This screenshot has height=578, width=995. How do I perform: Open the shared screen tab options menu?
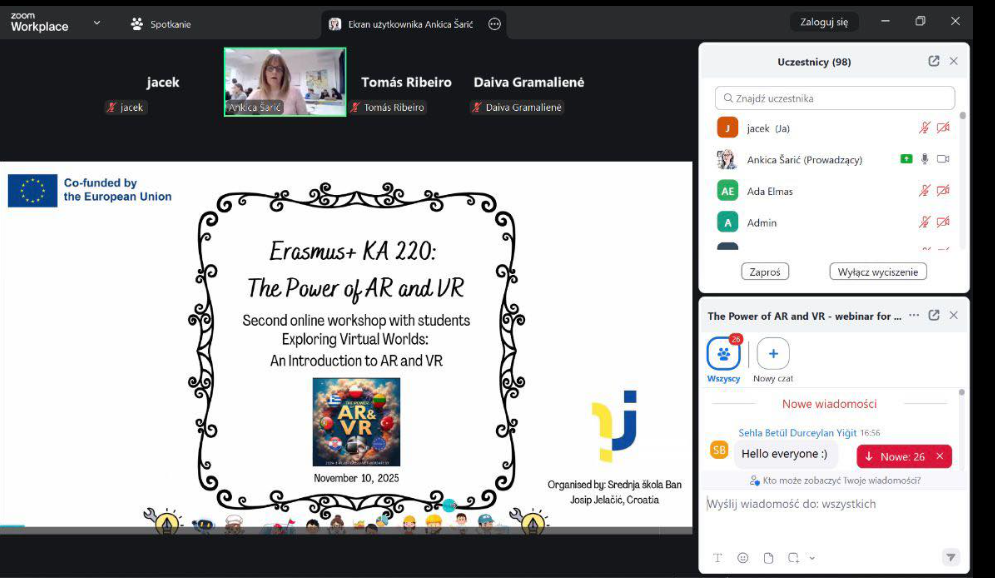click(x=494, y=24)
